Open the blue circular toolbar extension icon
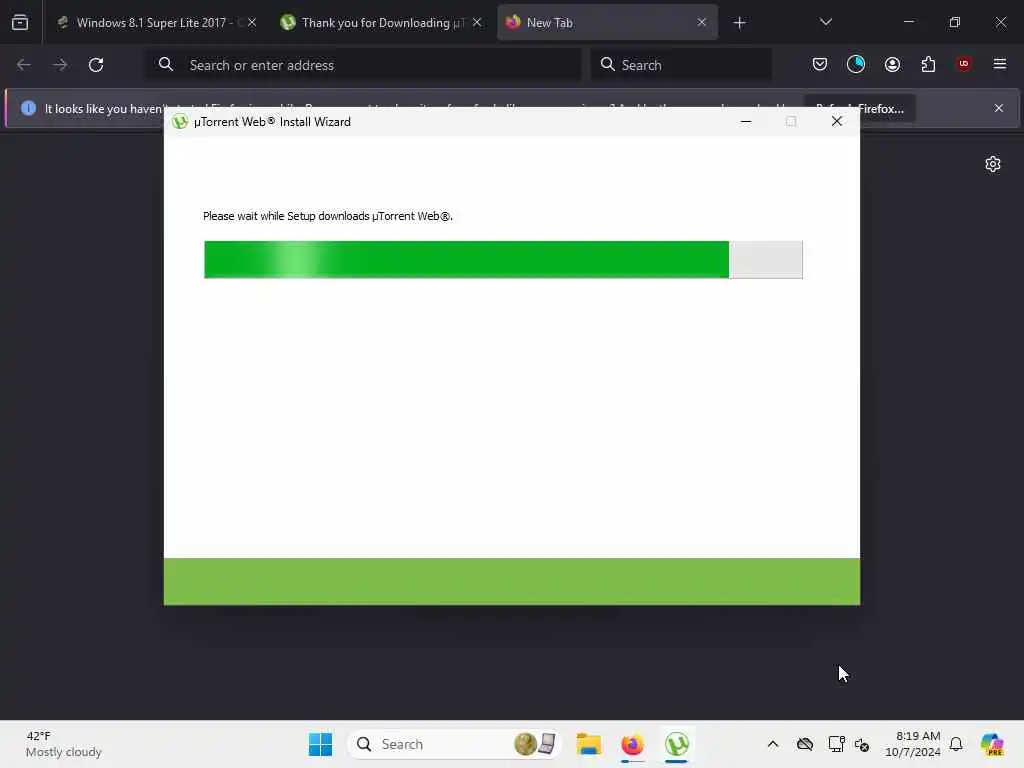The height and width of the screenshot is (768, 1024). pyautogui.click(x=856, y=64)
